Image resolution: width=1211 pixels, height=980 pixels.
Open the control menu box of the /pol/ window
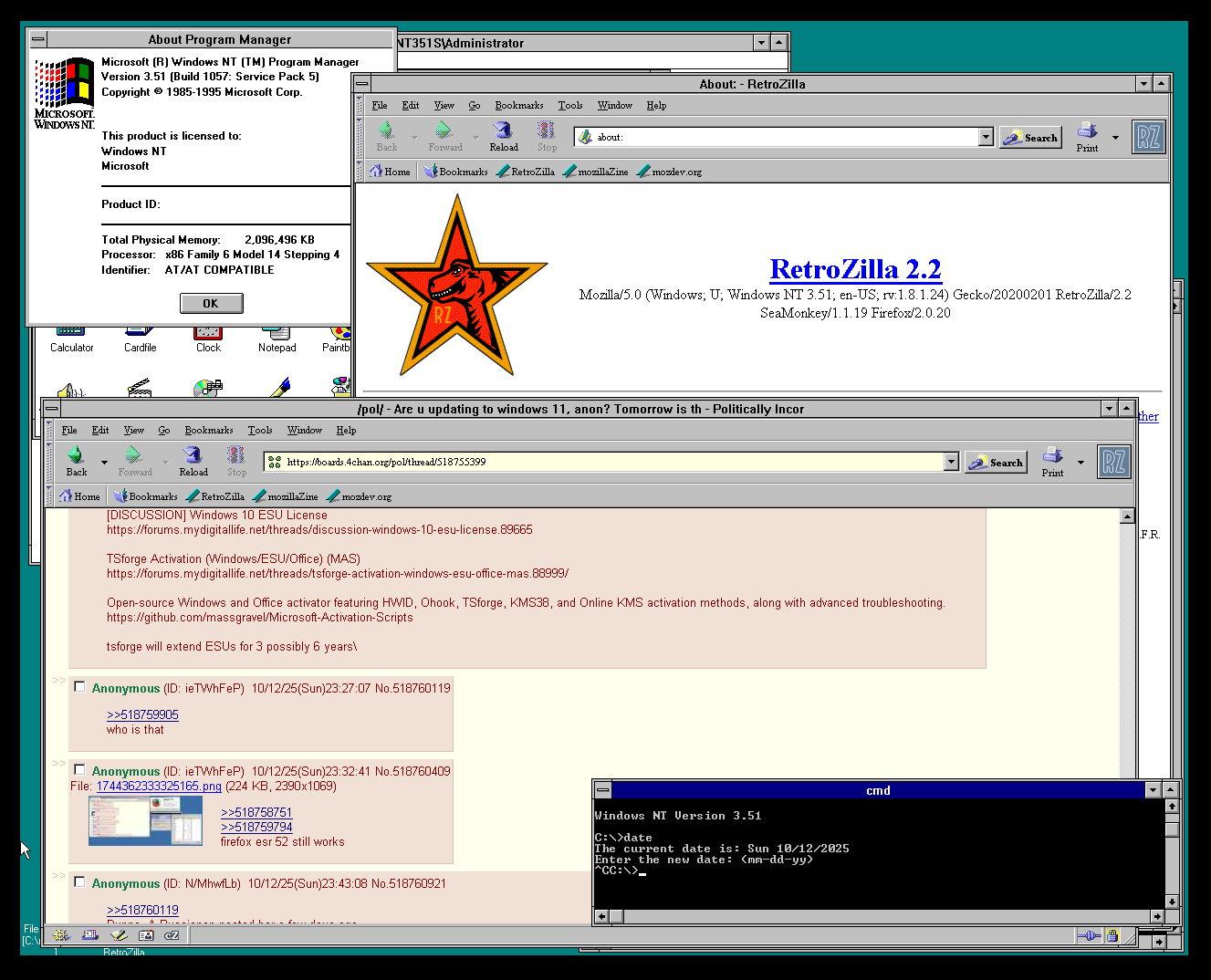(52, 409)
